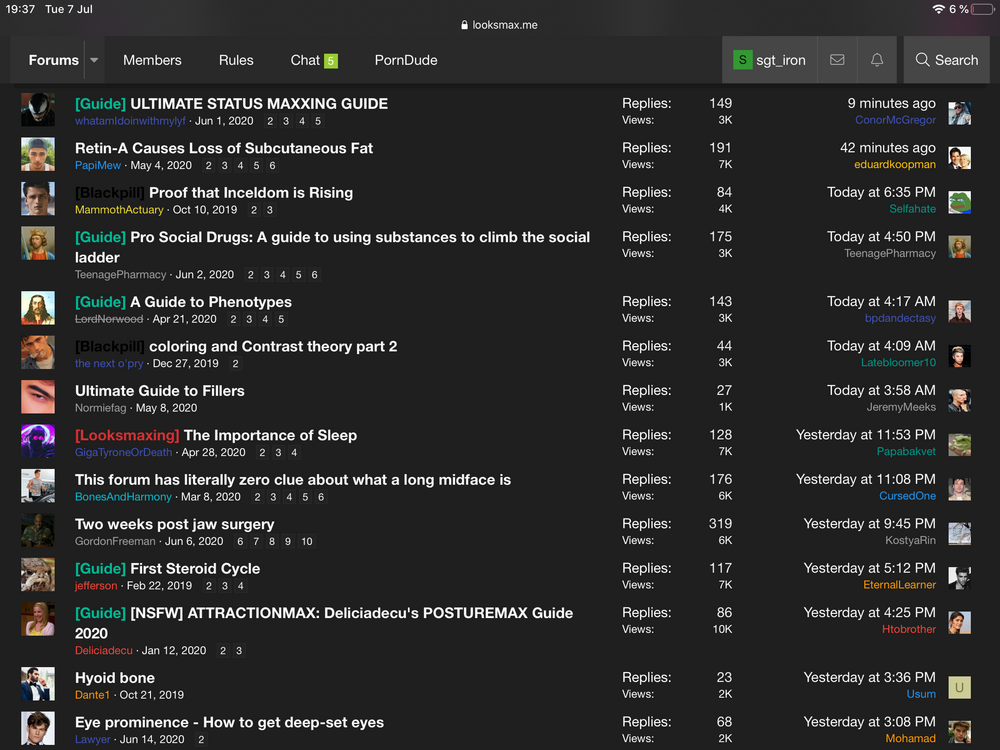Image resolution: width=1000 pixels, height=750 pixels.
Task: Click Normiefag eye avatar
Action: tap(38, 397)
